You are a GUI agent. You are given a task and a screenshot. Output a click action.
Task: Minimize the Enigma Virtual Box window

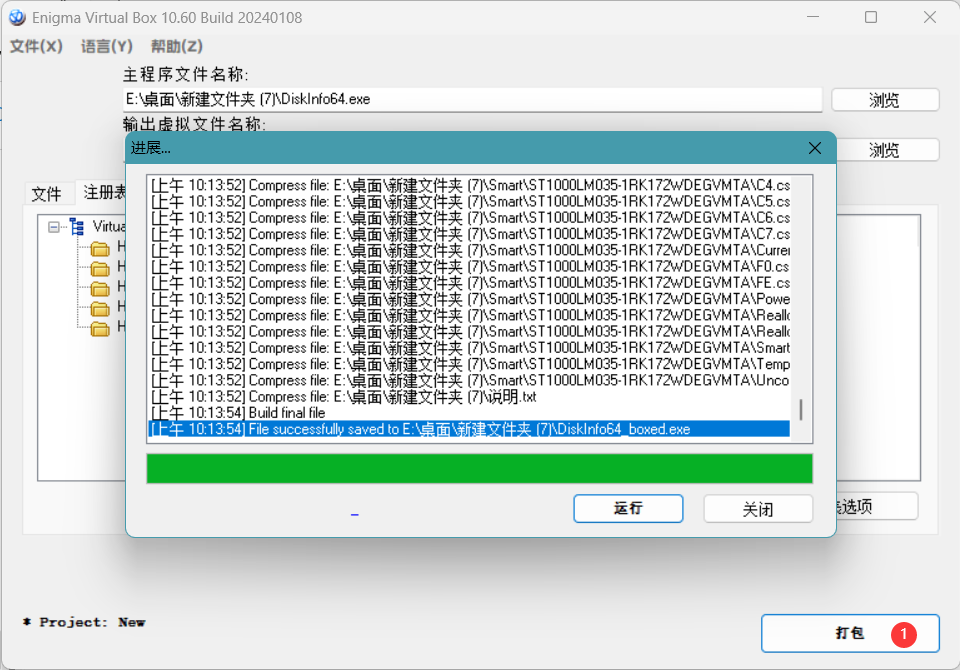coord(813,17)
